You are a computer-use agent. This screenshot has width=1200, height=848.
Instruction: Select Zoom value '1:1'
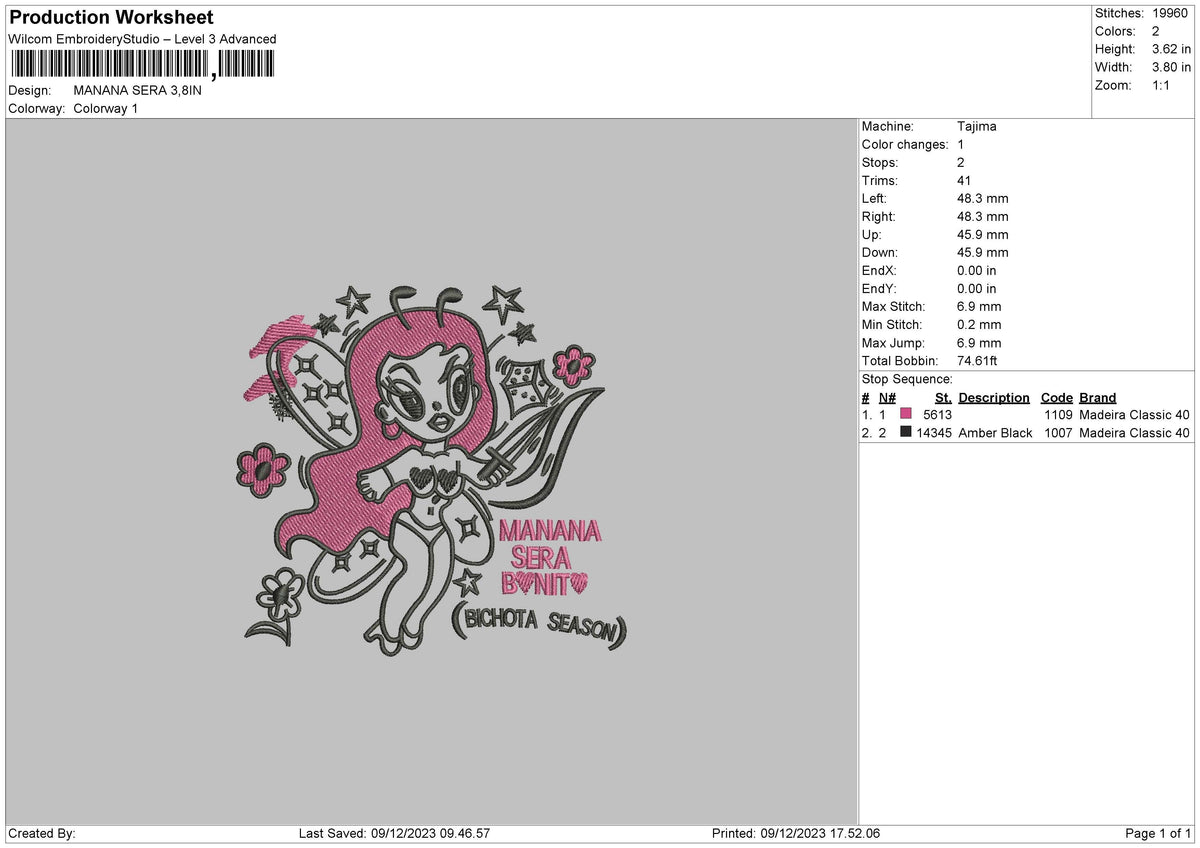[x=1159, y=85]
